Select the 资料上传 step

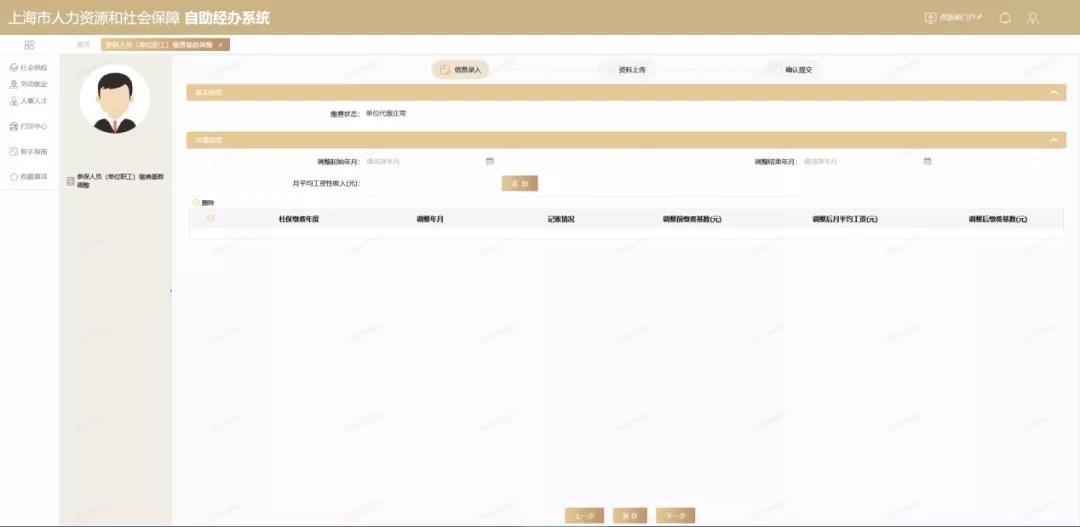631,70
